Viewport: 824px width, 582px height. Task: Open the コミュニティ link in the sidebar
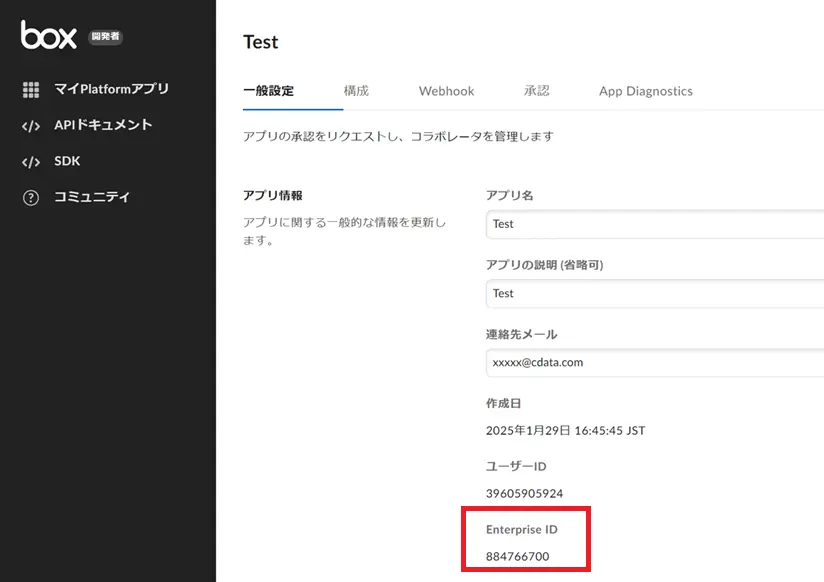92,197
